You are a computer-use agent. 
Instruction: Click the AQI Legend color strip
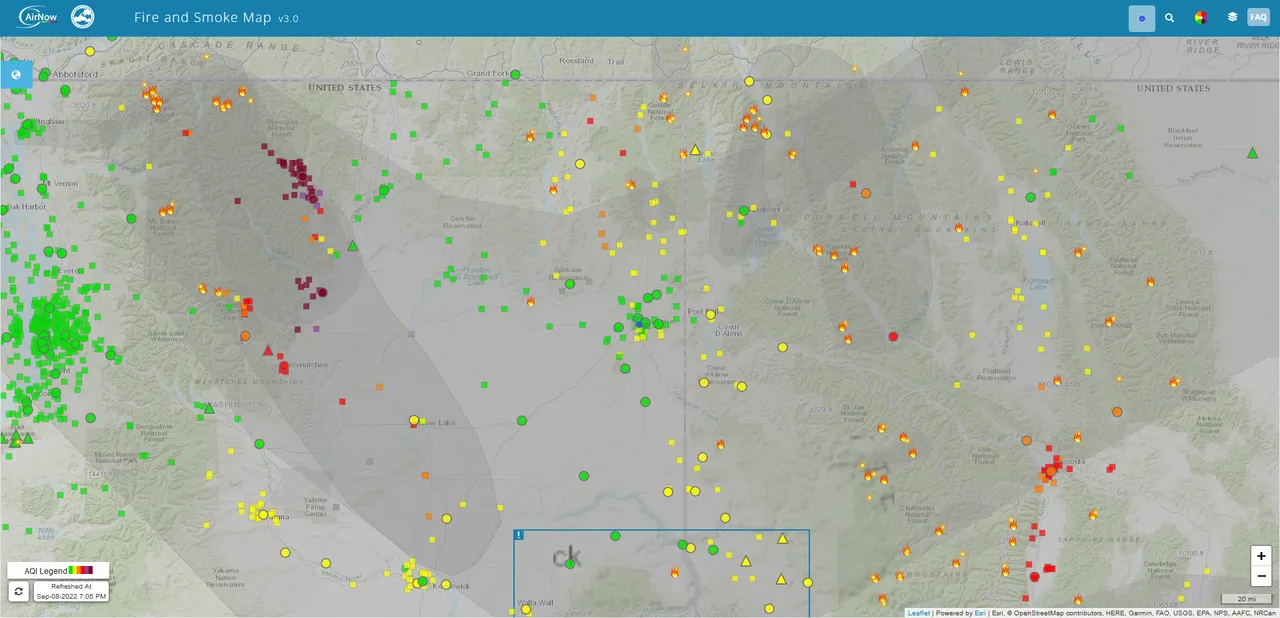tap(81, 570)
